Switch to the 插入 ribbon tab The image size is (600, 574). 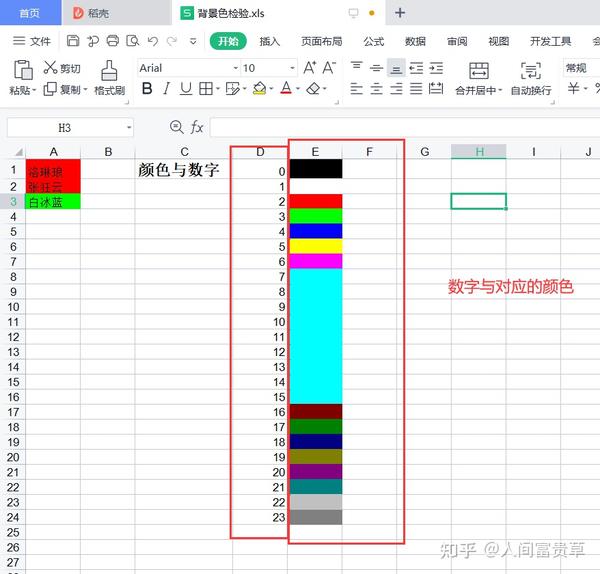[x=270, y=41]
